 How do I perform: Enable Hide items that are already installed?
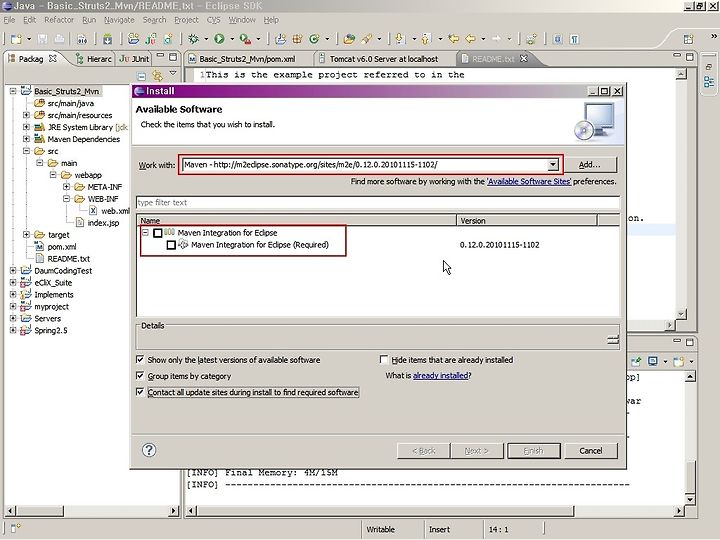pyautogui.click(x=384, y=360)
